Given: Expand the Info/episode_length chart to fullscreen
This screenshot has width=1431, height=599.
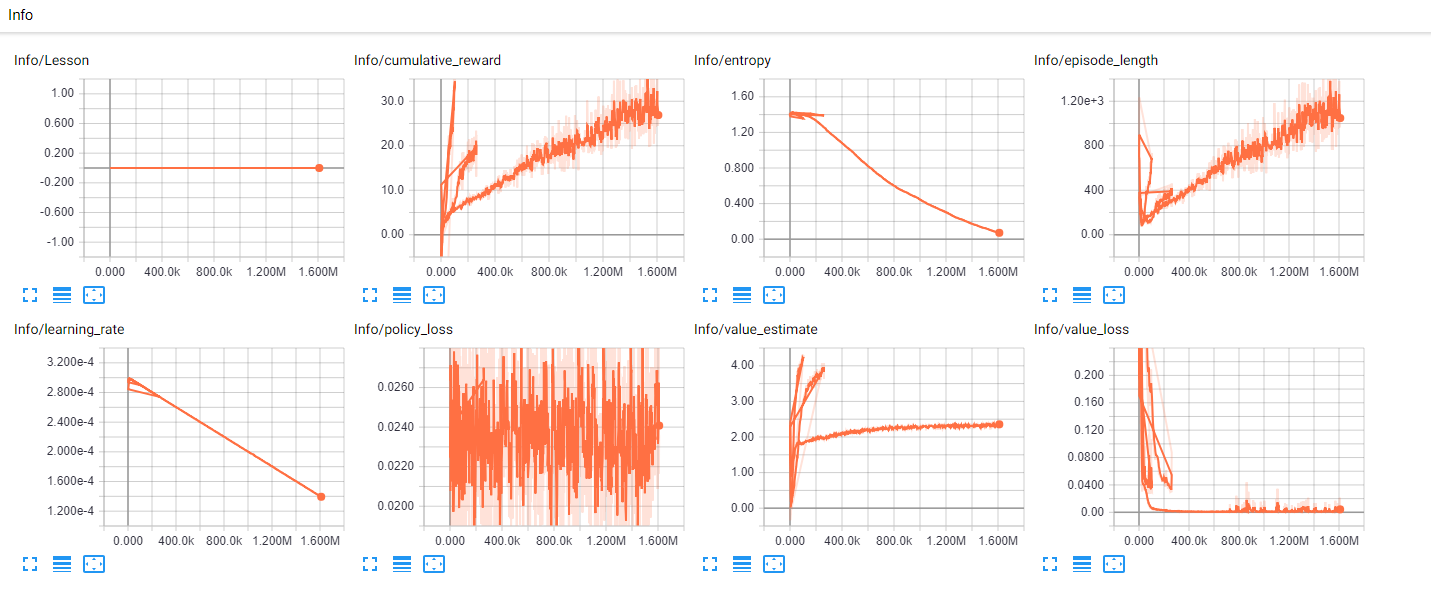Looking at the screenshot, I should coord(1049,295).
